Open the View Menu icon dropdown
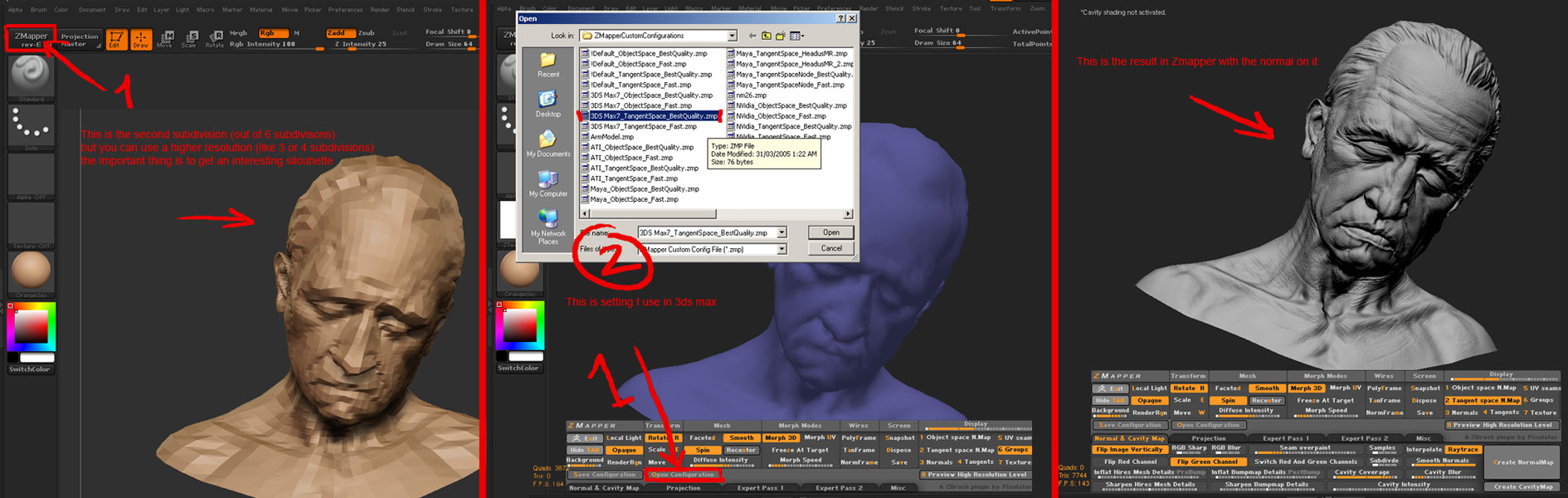Screen dimensions: 1568x498 pyautogui.click(x=797, y=36)
